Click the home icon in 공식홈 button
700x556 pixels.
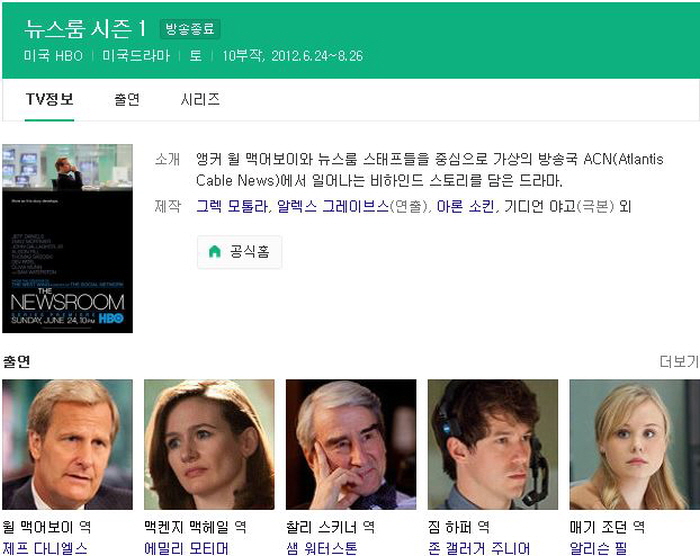pyautogui.click(x=214, y=252)
